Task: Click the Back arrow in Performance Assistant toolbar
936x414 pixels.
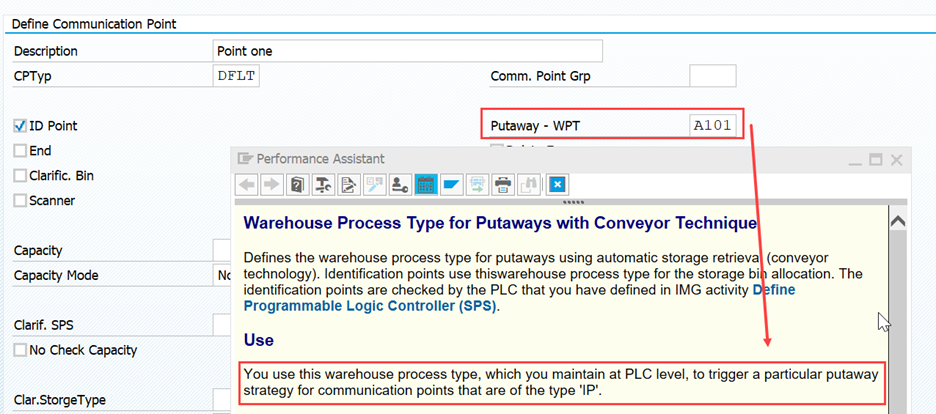Action: tap(247, 185)
